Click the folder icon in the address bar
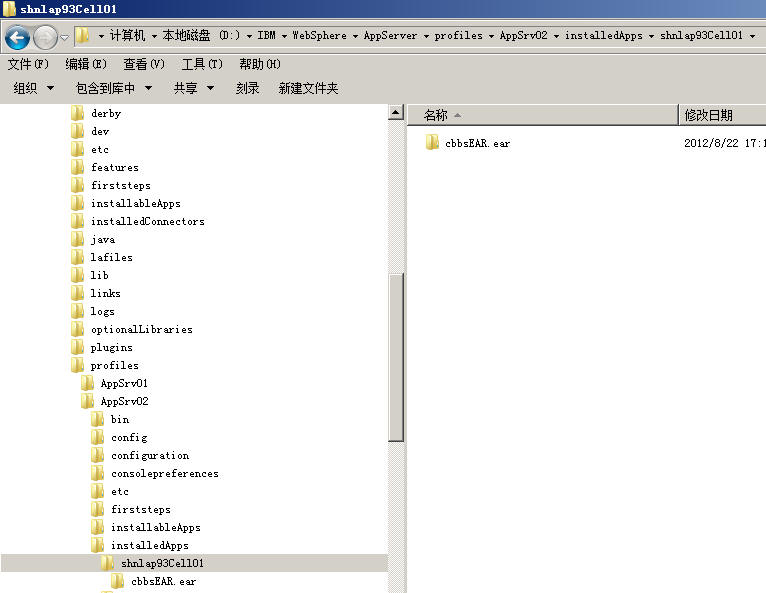Screen dimensions: 766x593 point(82,36)
